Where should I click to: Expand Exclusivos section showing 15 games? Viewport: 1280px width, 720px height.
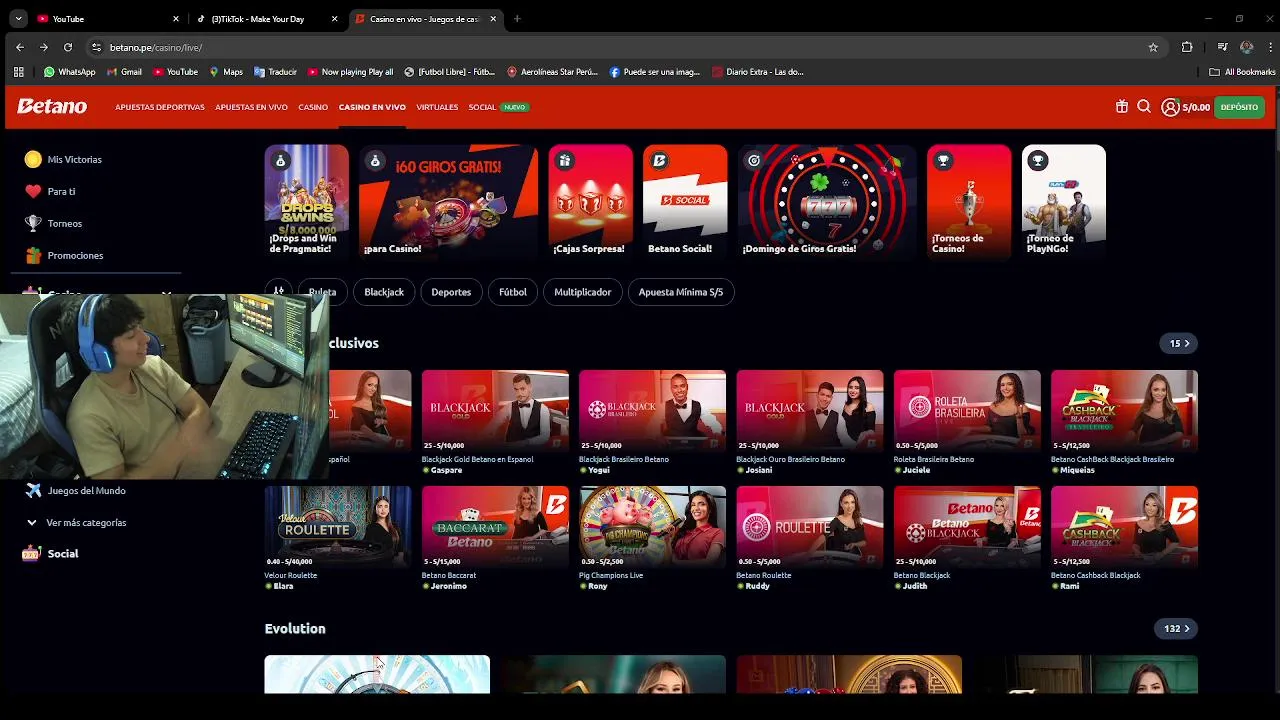point(1179,343)
